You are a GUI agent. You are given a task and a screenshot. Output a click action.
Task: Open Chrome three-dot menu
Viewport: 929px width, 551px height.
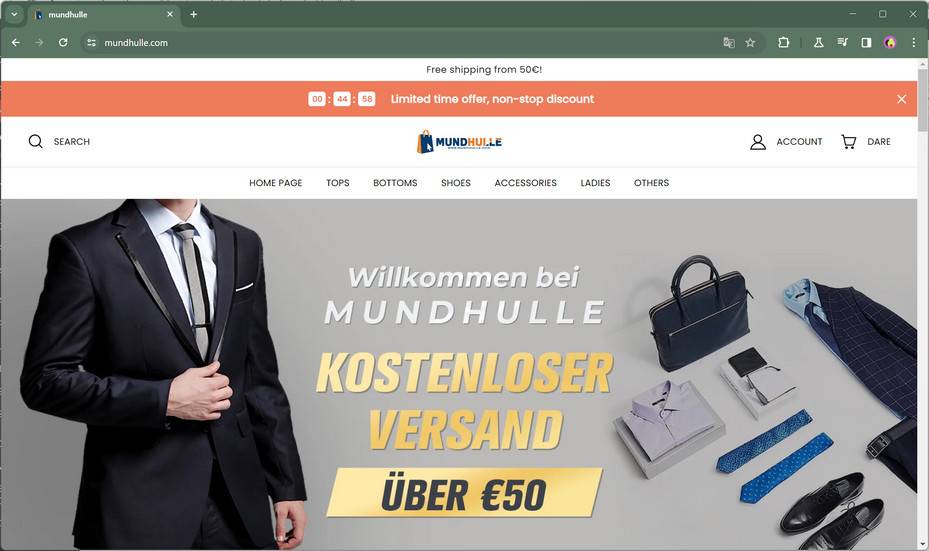[x=914, y=43]
